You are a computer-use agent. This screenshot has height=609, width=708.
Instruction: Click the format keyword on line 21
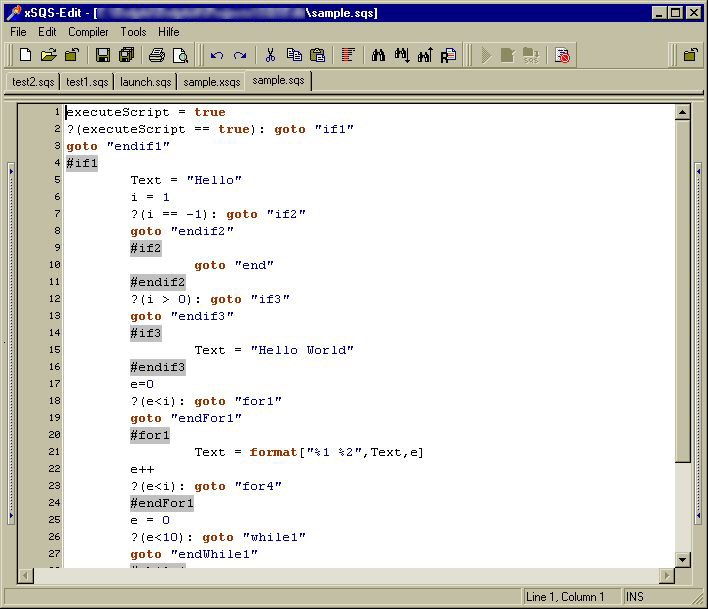[273, 452]
